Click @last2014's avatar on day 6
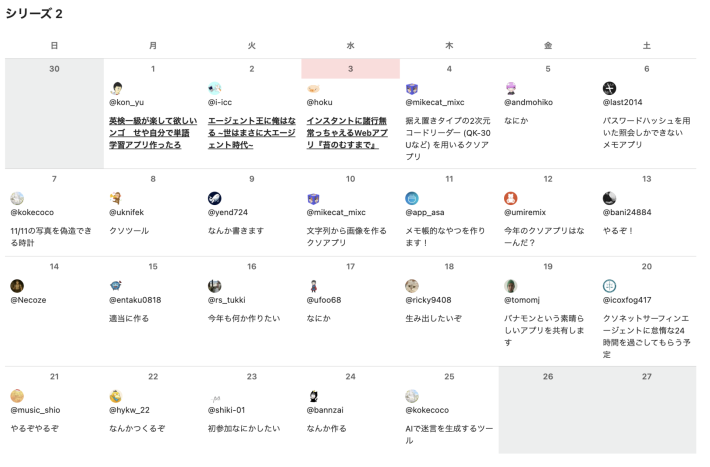The image size is (710, 467). (609, 88)
